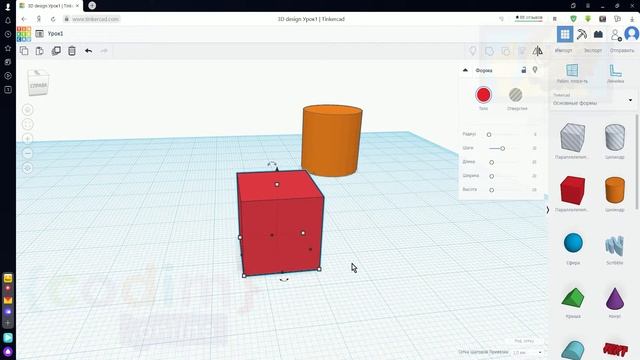Pick the green roof shape
640x360 pixels.
pyautogui.click(x=573, y=297)
